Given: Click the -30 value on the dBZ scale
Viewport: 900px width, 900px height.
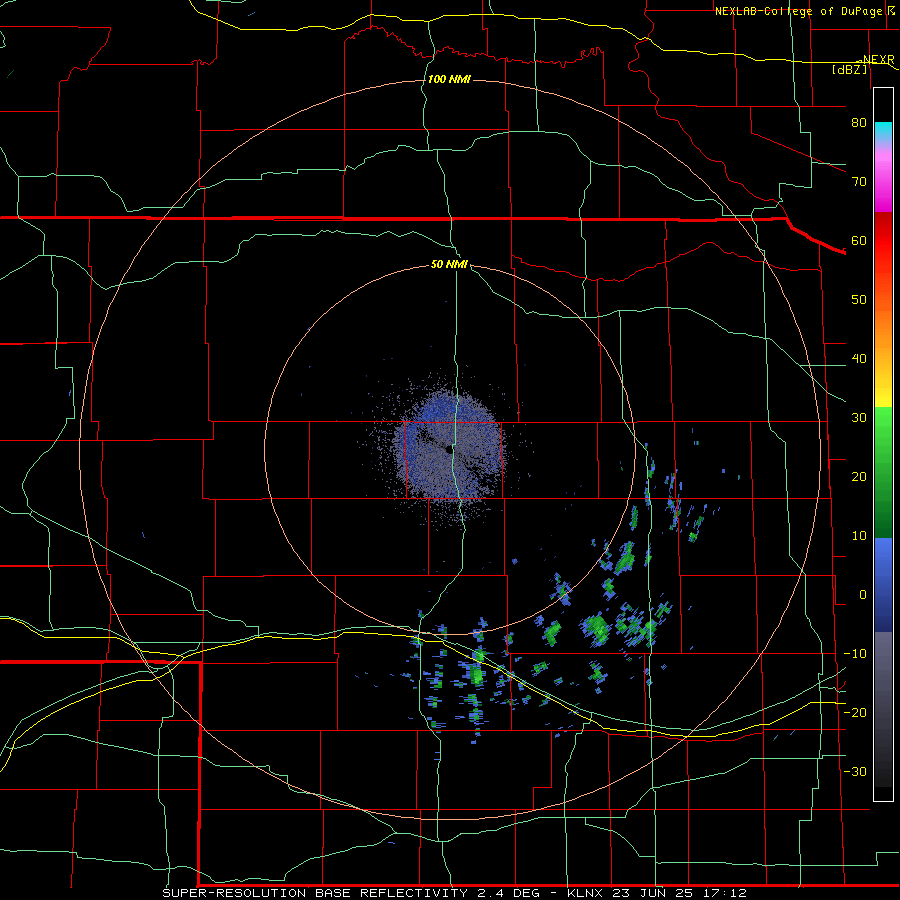Looking at the screenshot, I should point(855,771).
